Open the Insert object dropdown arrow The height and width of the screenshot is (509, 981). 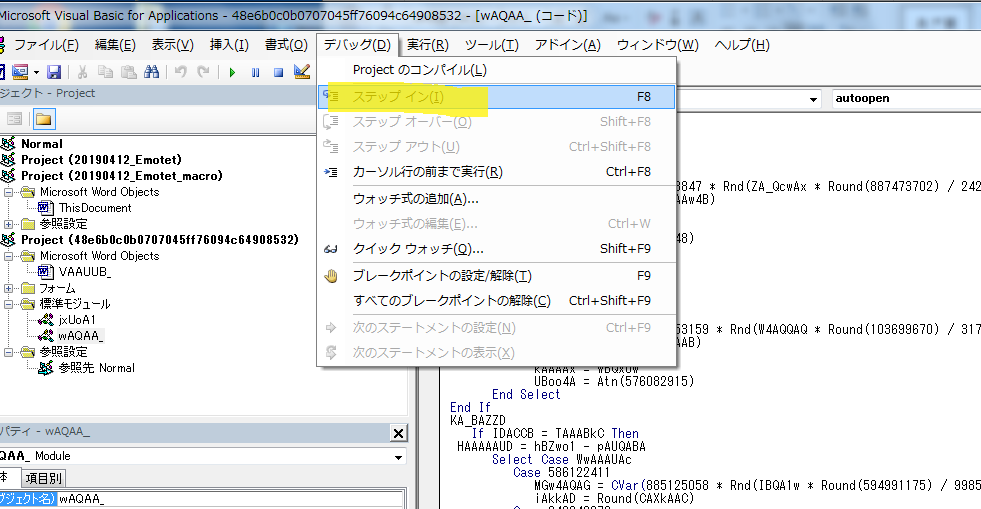point(36,73)
